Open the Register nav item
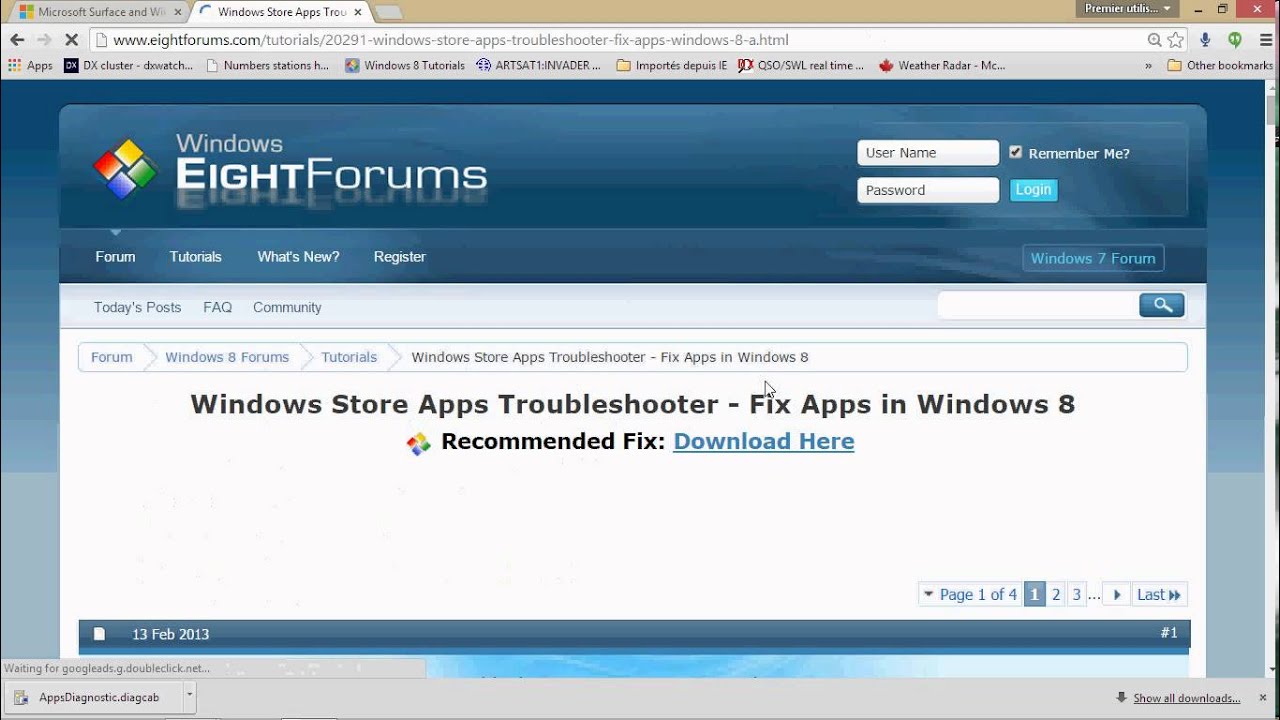This screenshot has width=1280, height=720. [x=399, y=257]
